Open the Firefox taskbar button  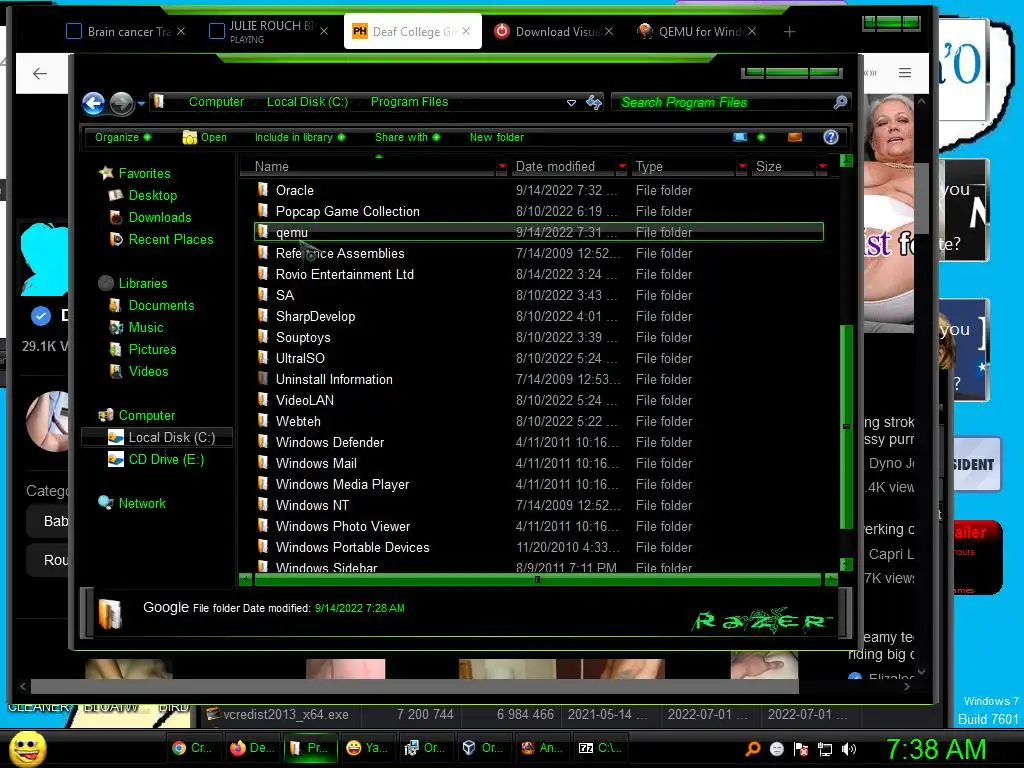coord(251,748)
